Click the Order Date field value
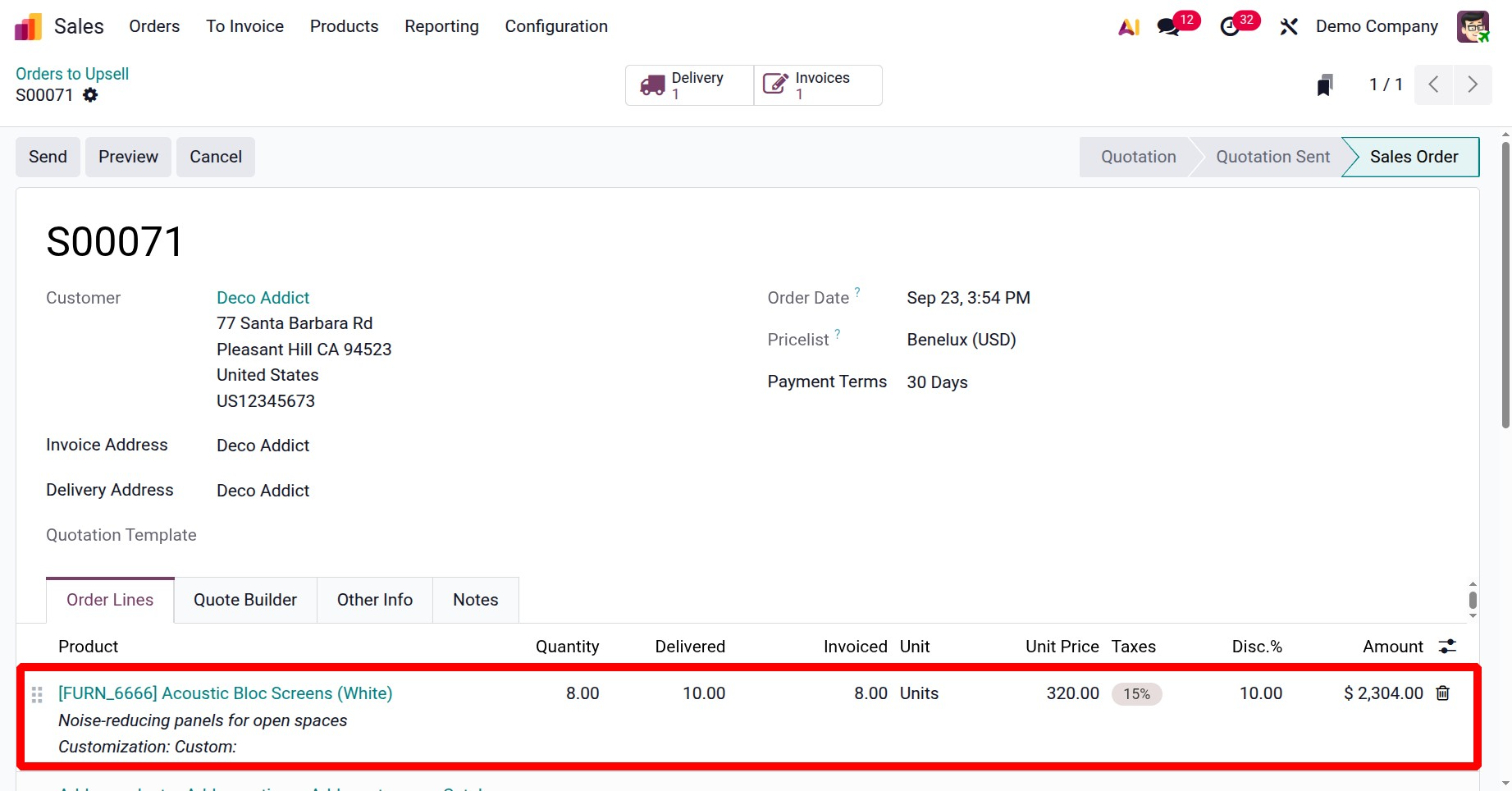The width and height of the screenshot is (1512, 791). pyautogui.click(x=968, y=298)
